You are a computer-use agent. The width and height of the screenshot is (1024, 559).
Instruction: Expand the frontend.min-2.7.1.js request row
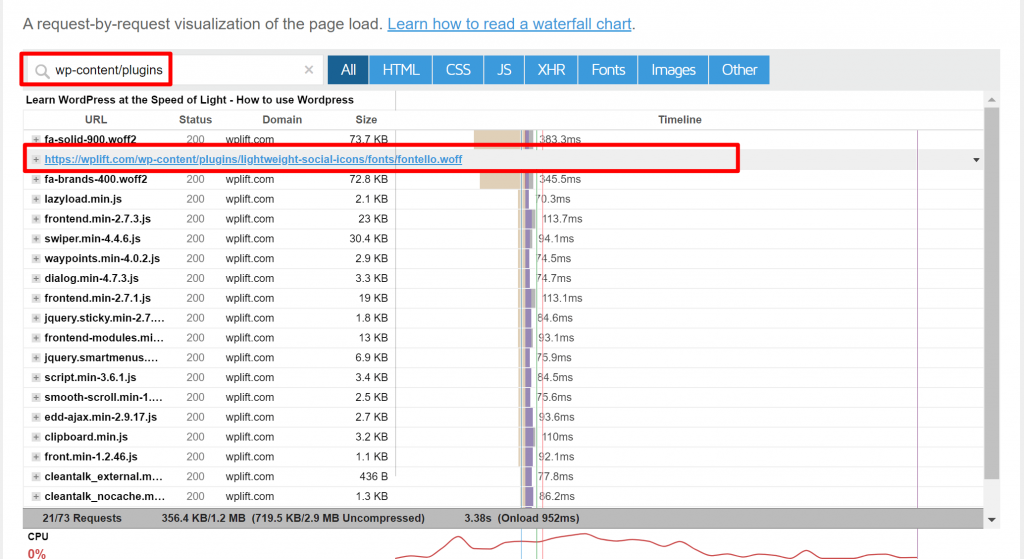pyautogui.click(x=36, y=298)
